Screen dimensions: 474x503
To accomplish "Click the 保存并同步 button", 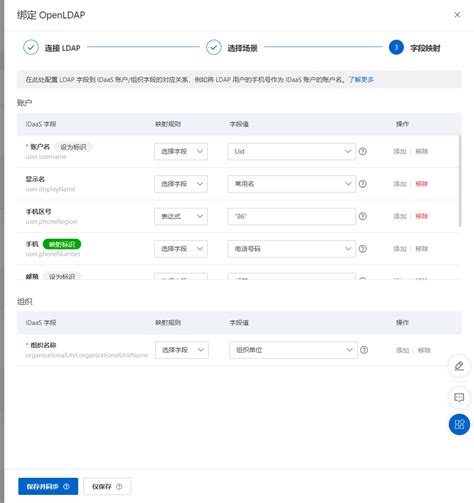I will pyautogui.click(x=48, y=486).
